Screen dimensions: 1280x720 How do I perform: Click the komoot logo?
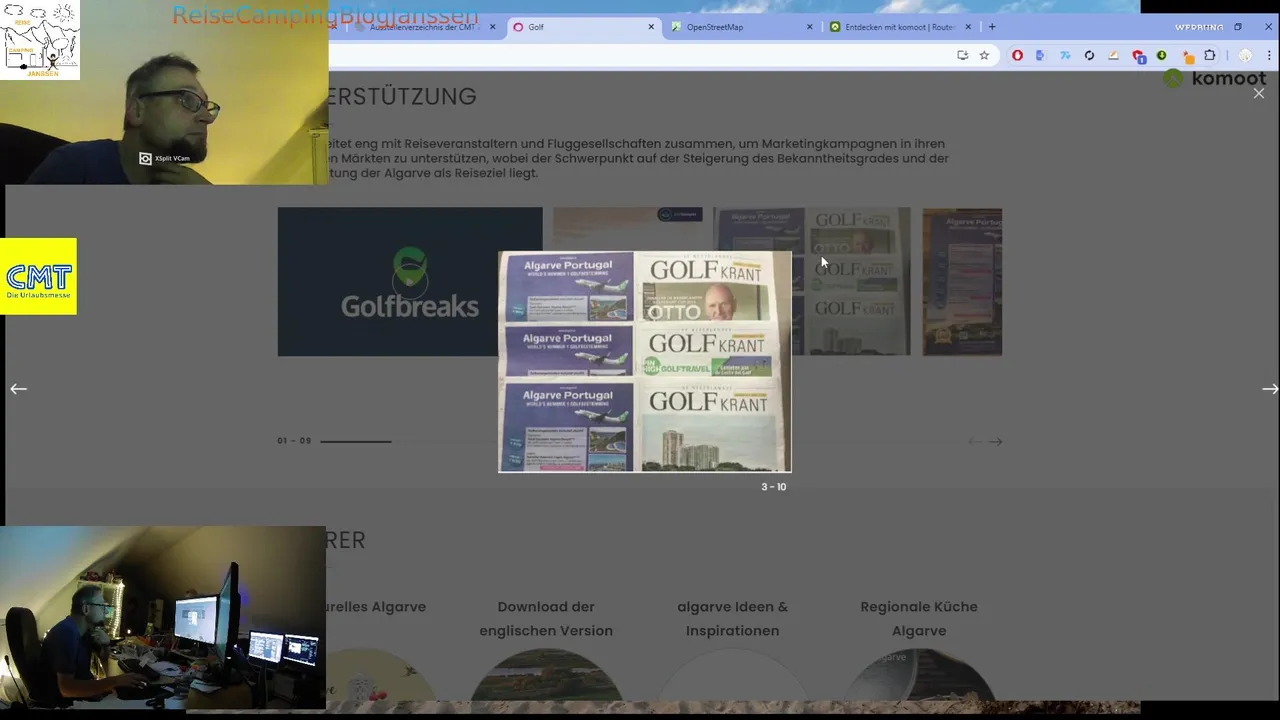(x=1215, y=79)
